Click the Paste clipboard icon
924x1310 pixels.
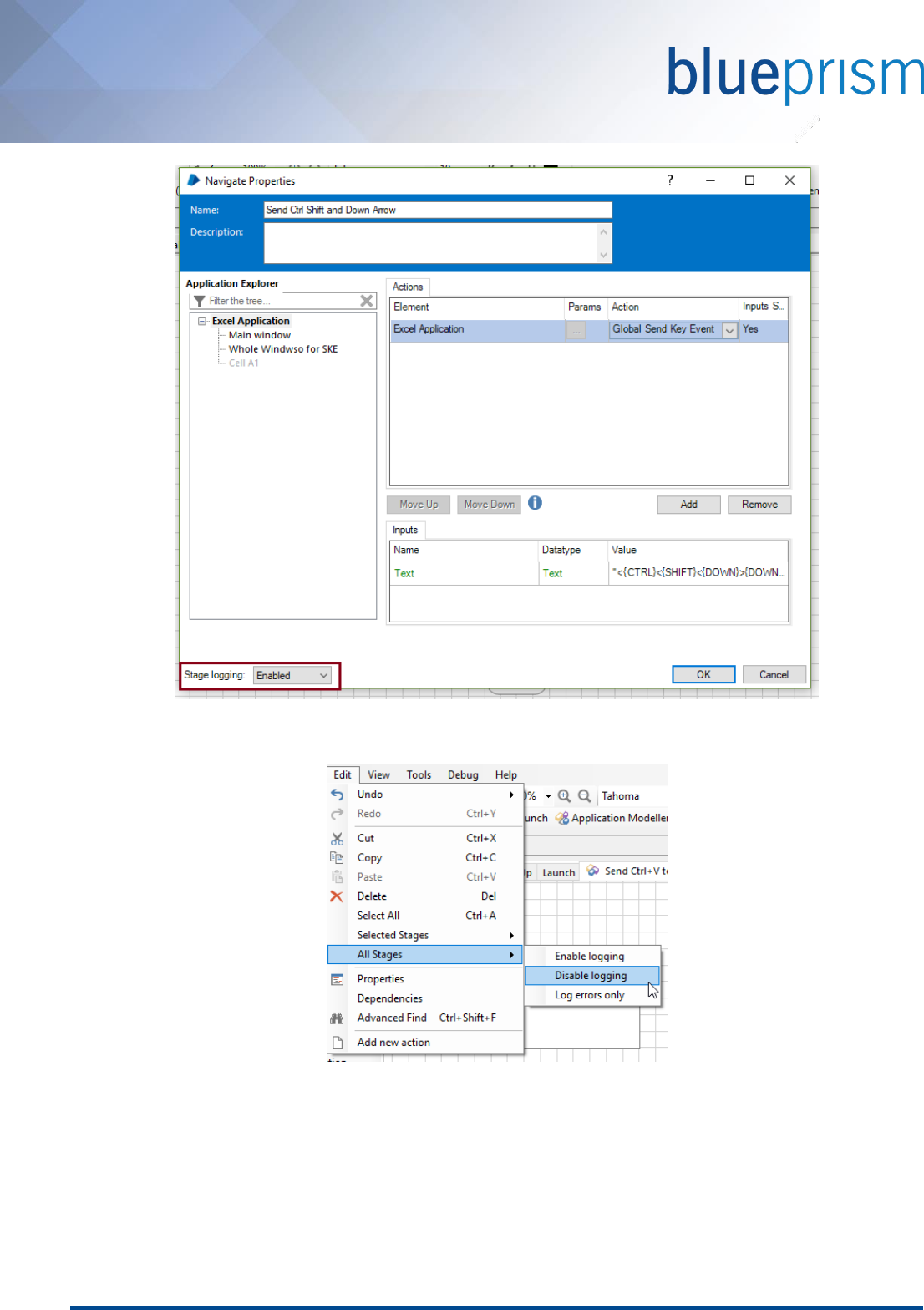(338, 876)
